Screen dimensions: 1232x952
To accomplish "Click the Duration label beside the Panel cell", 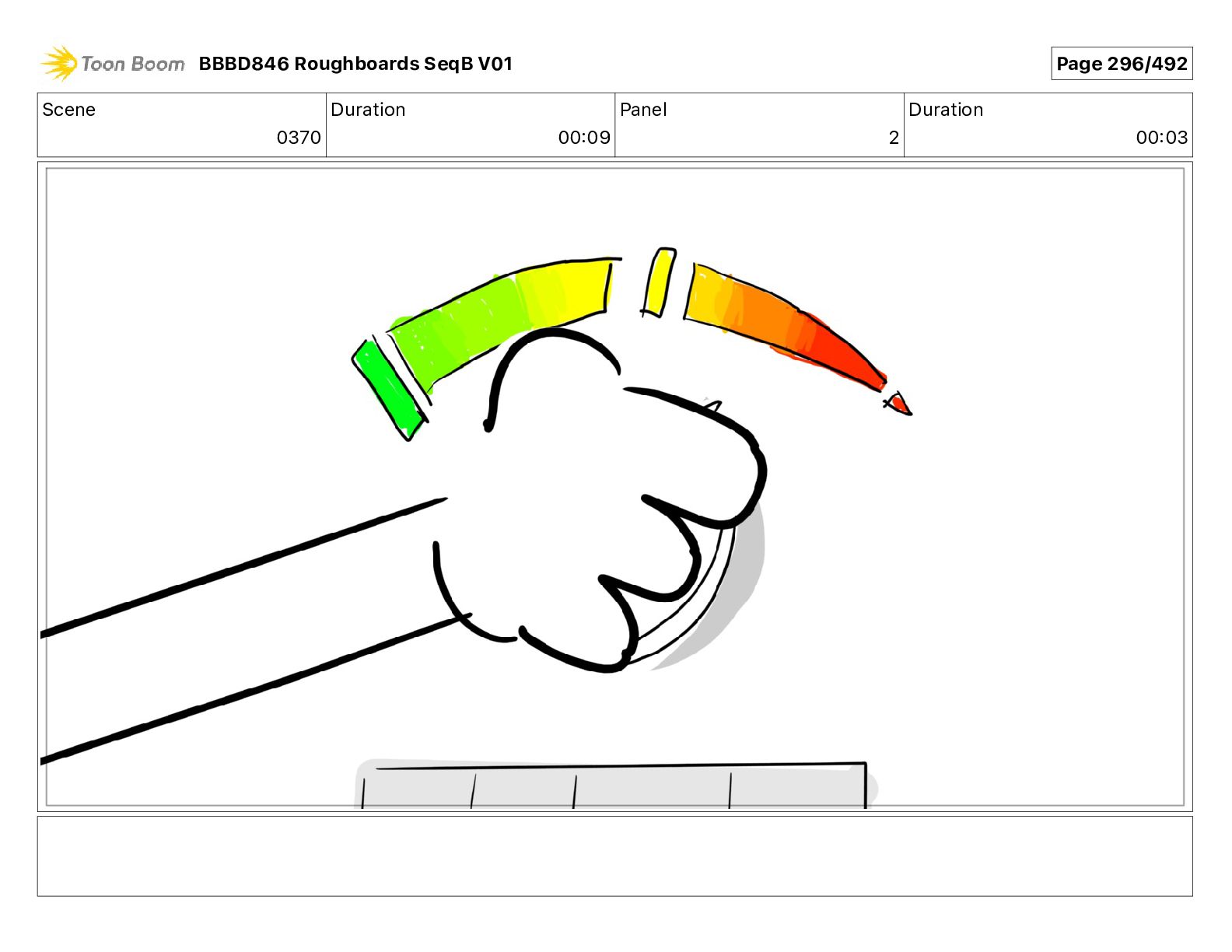I will pos(946,110).
